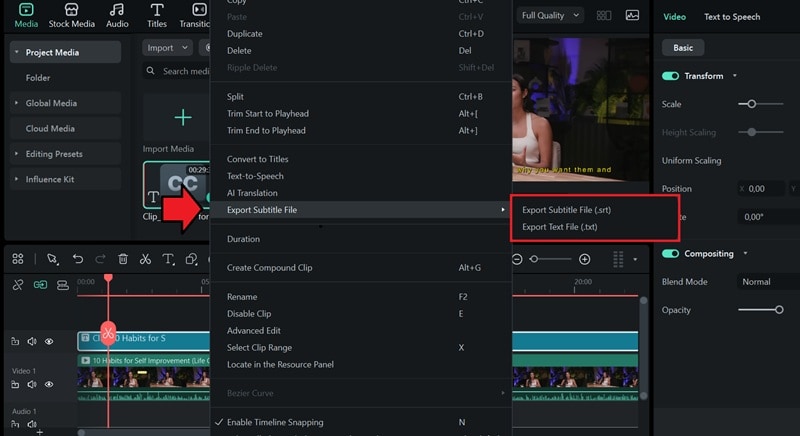Viewport: 800px width, 436px height.
Task: Click the Opacity slider handle
Action: click(779, 310)
